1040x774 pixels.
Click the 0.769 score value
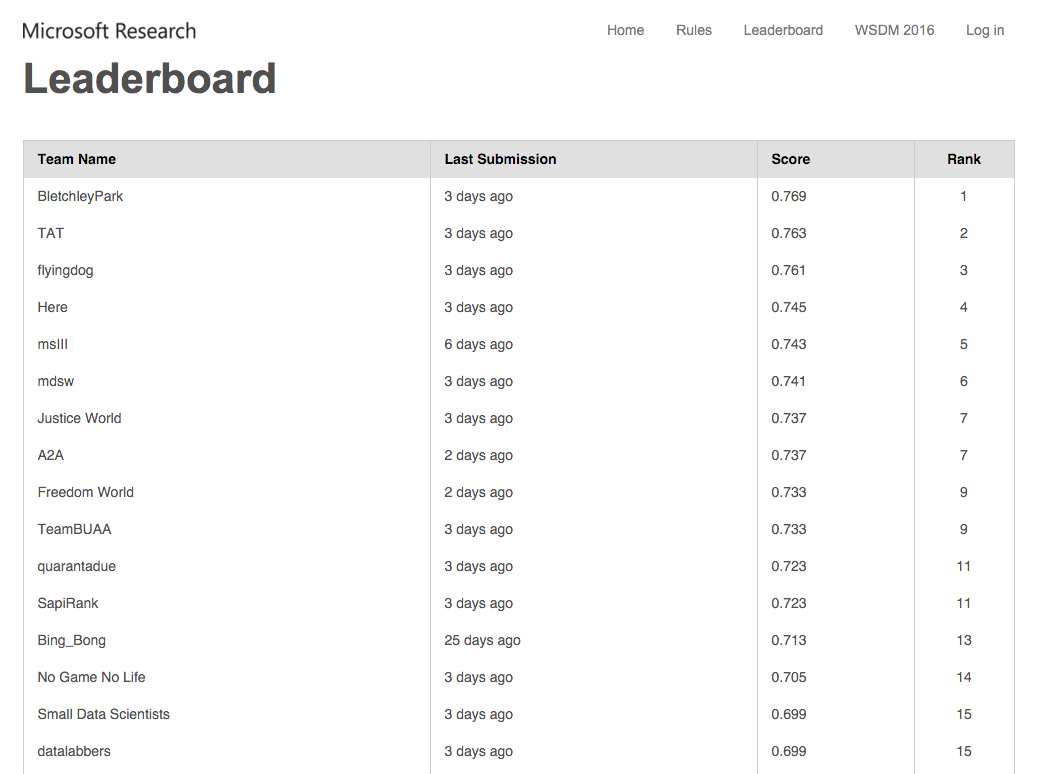[x=788, y=196]
